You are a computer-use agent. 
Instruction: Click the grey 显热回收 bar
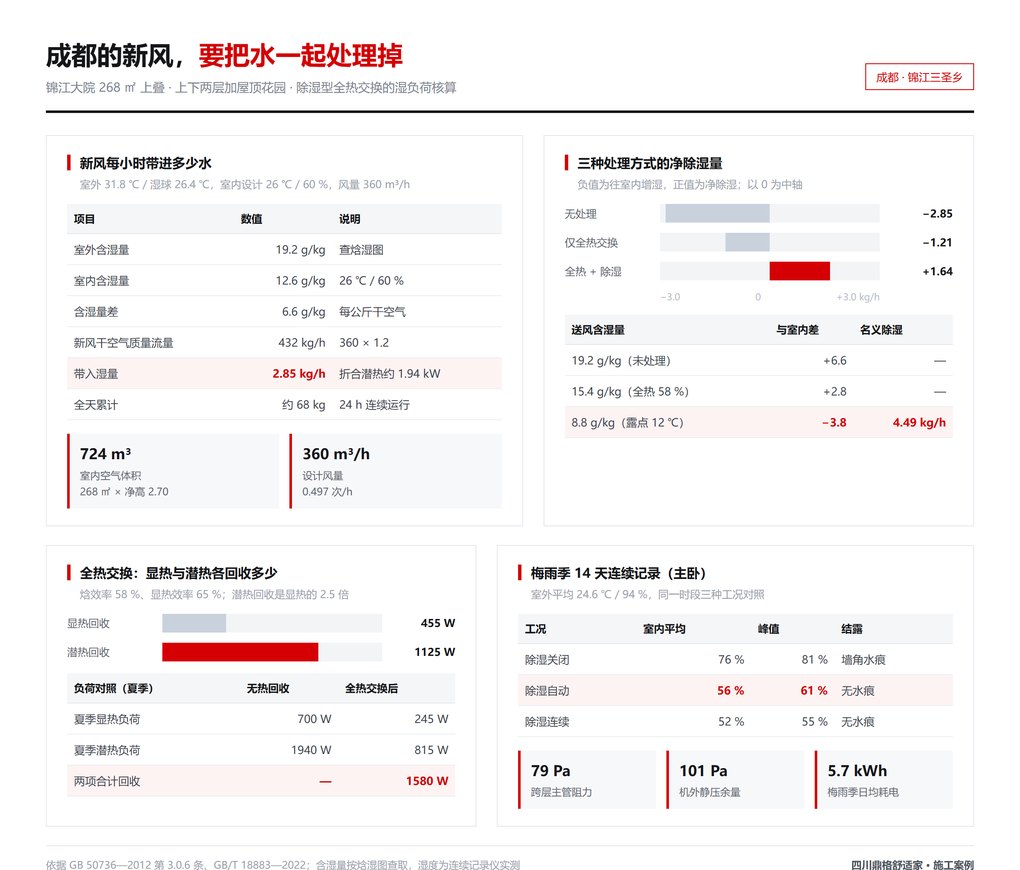(x=194, y=623)
